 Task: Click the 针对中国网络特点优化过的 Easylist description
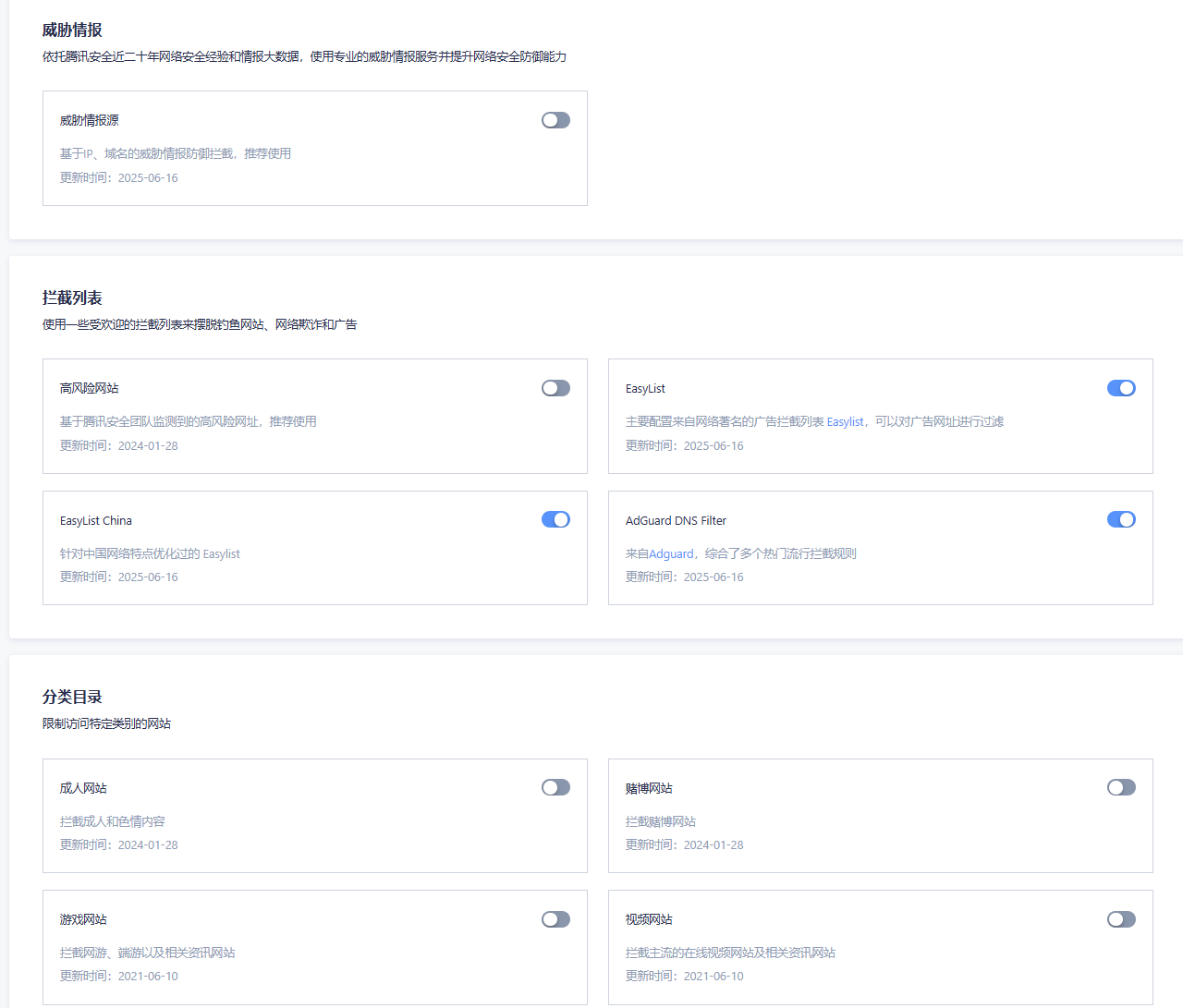[150, 553]
